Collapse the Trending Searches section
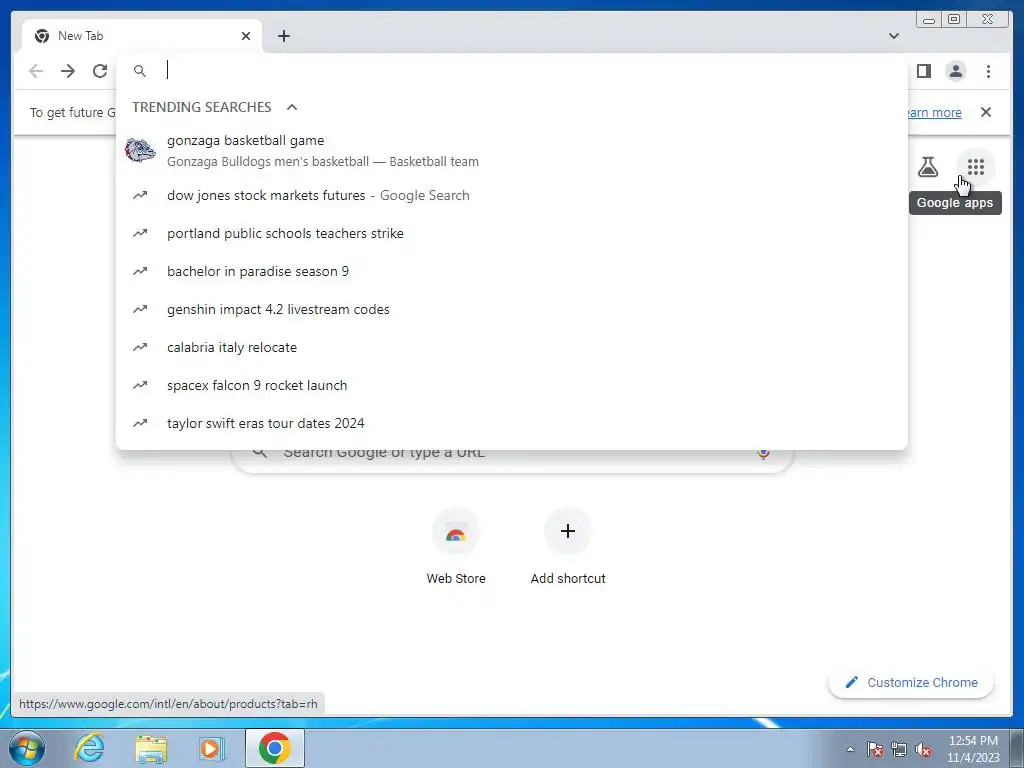1024x768 pixels. 292,107
